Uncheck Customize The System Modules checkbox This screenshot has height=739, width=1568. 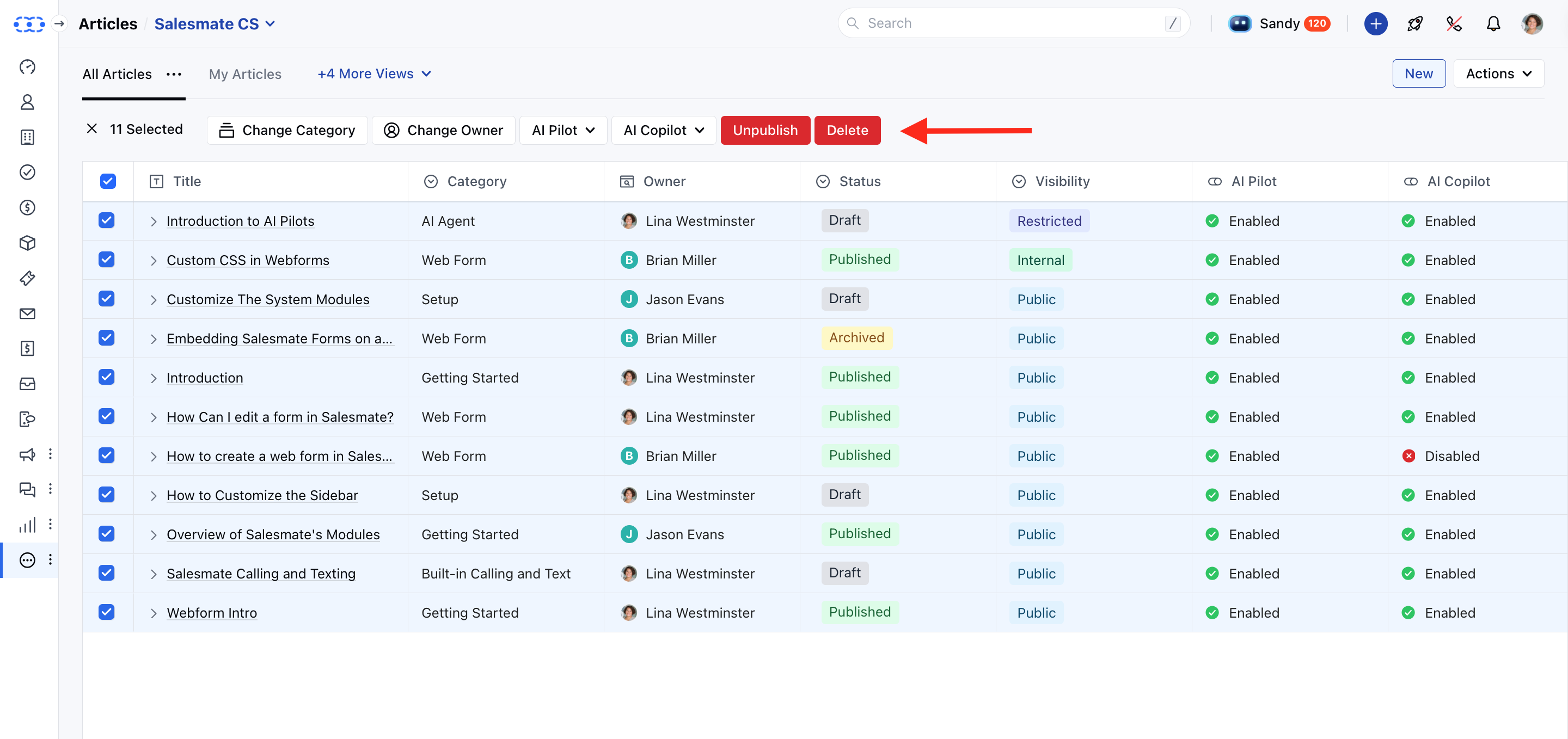tap(107, 299)
